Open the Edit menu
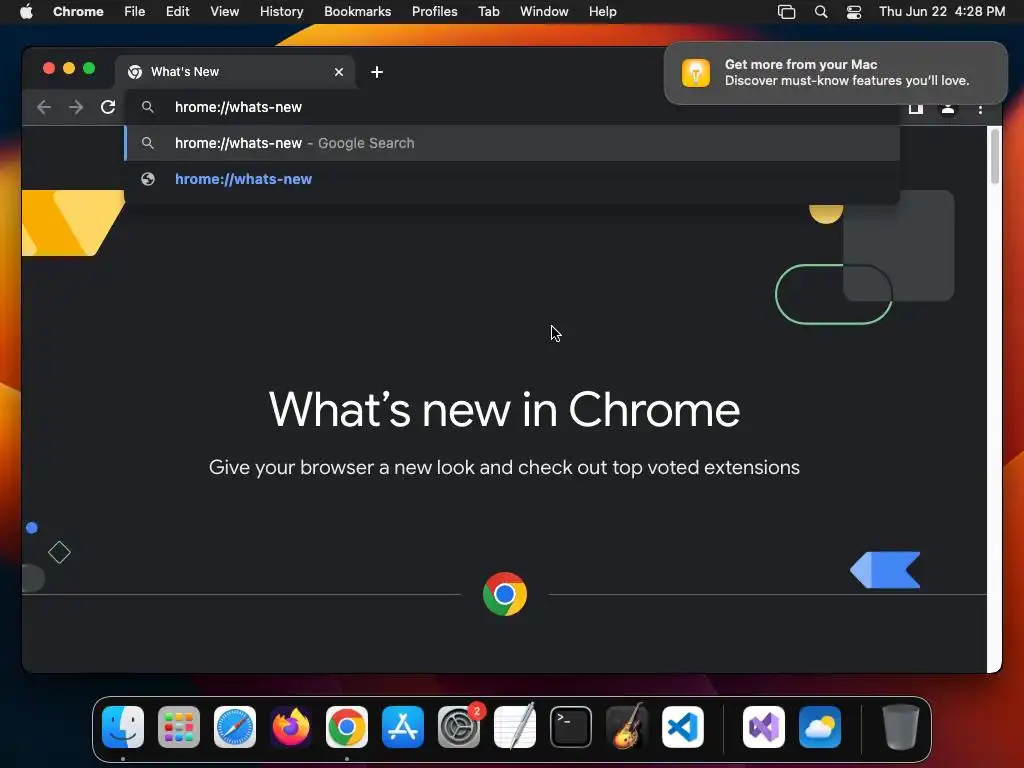Viewport: 1024px width, 768px height. click(178, 12)
